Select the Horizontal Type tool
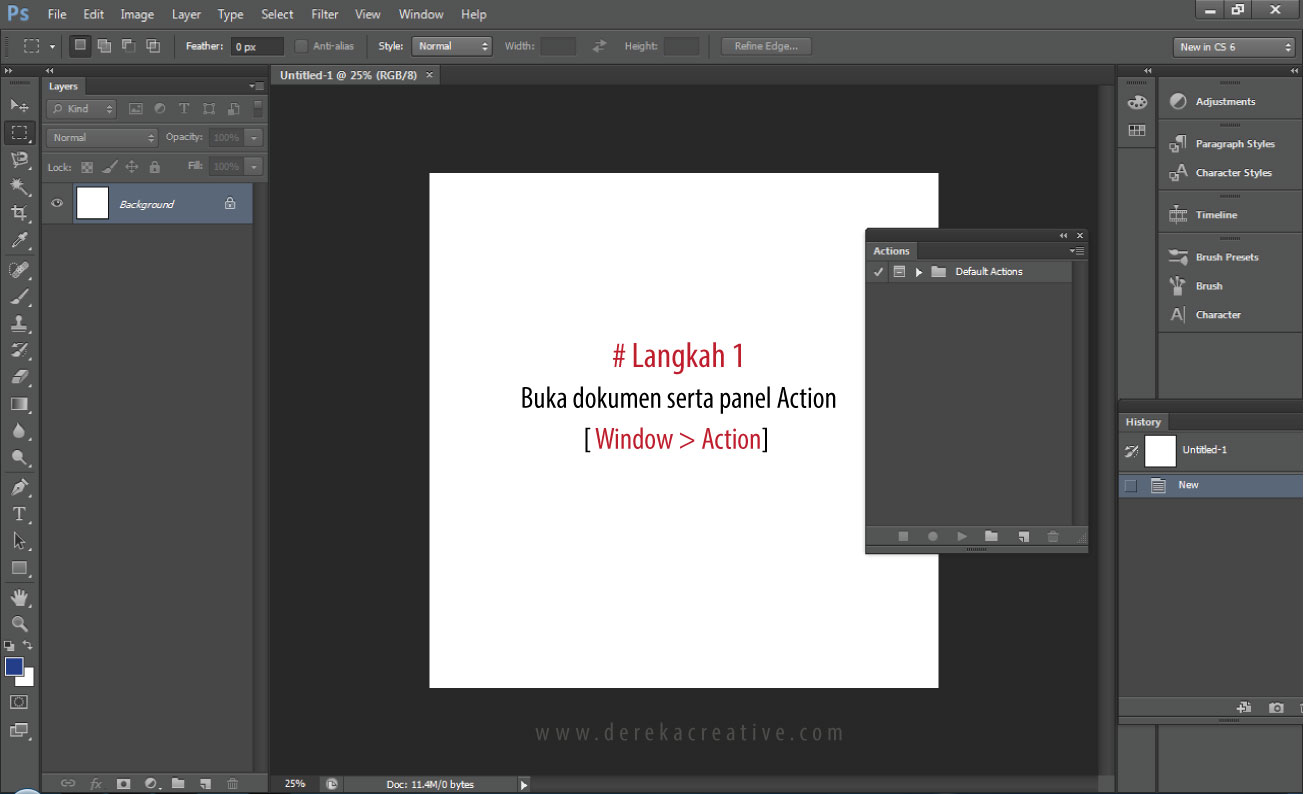This screenshot has height=794, width=1304. 19,514
